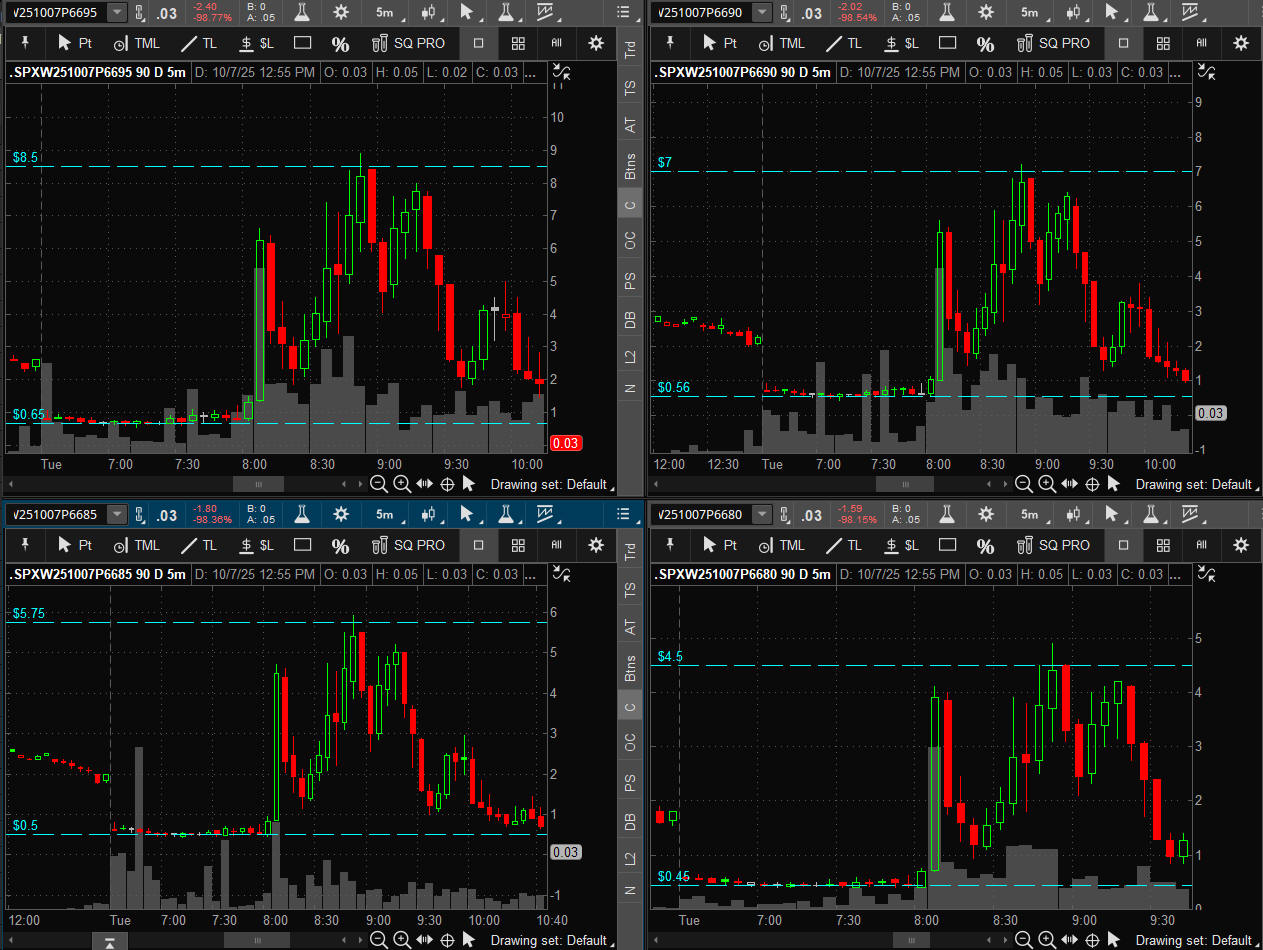Open symbol dropdown arrow for P6695
The height and width of the screenshot is (950, 1263).
(x=117, y=12)
